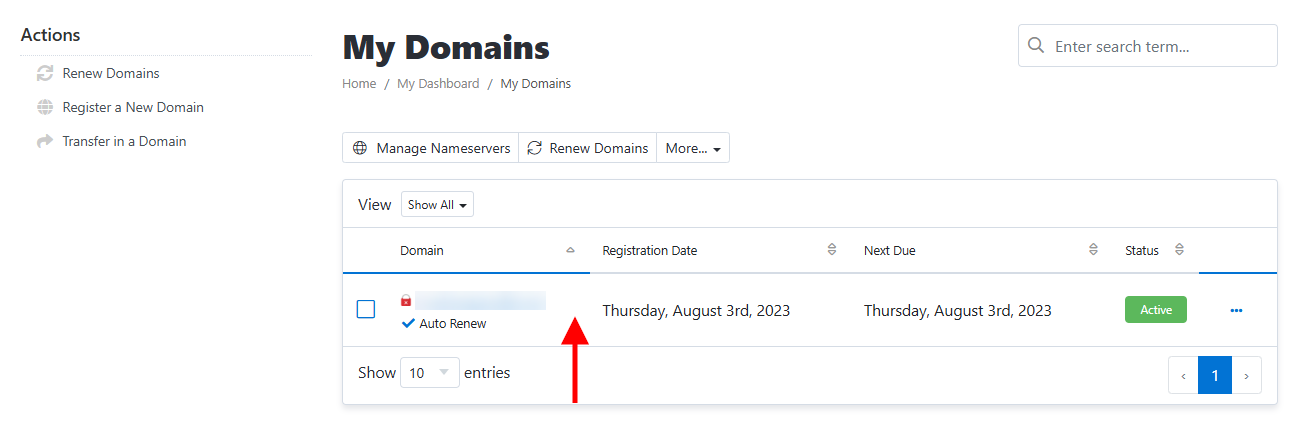This screenshot has height=443, width=1298.
Task: Click the globe icon beside Register a New Domain
Action: [x=44, y=107]
